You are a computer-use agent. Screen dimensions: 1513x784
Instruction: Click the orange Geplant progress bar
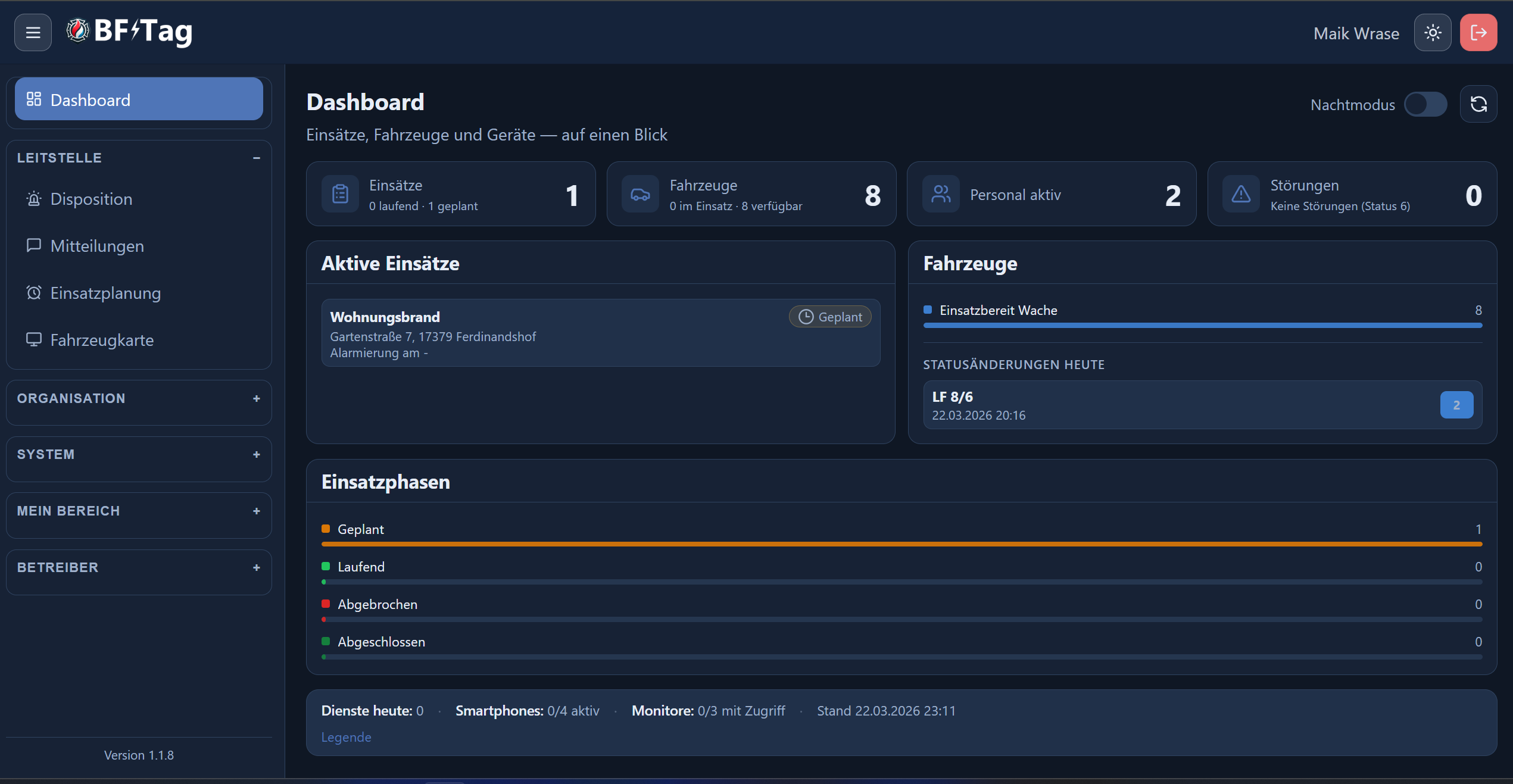[901, 544]
